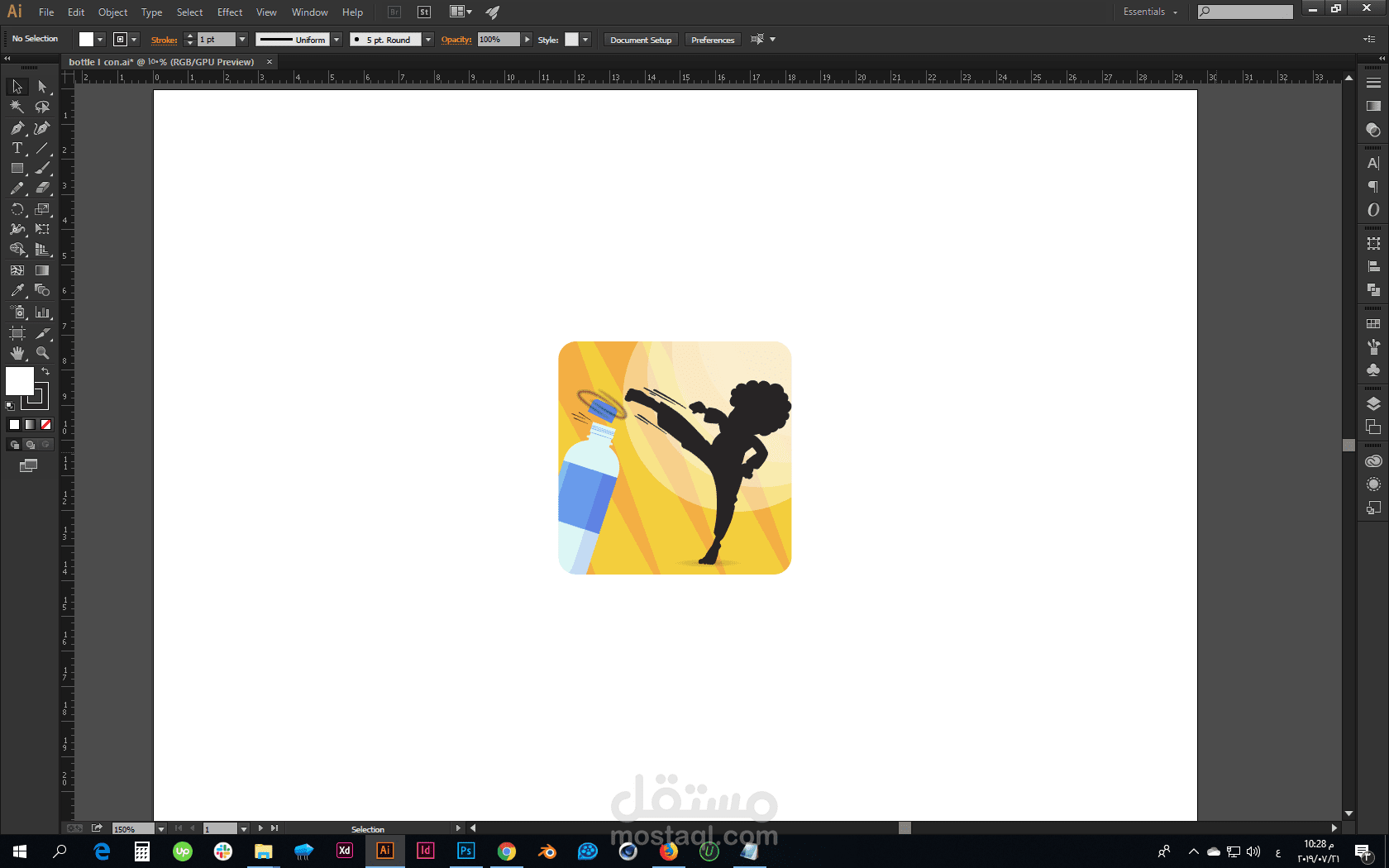Set paint mode to None
Viewport: 1389px width, 868px height.
[x=46, y=425]
